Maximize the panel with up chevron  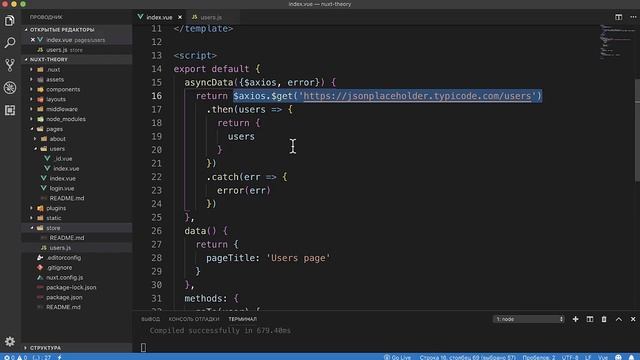(619, 319)
